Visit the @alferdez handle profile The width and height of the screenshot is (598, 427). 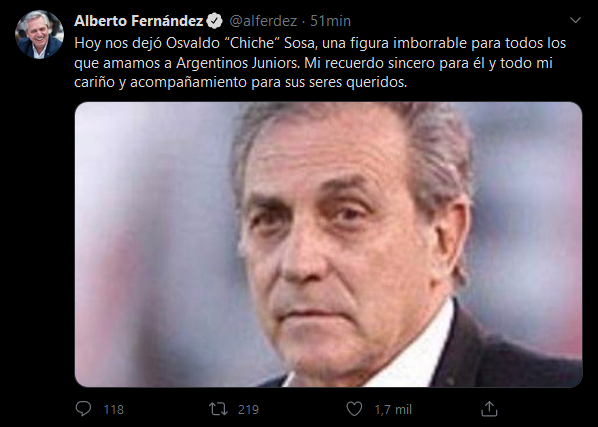pyautogui.click(x=263, y=21)
